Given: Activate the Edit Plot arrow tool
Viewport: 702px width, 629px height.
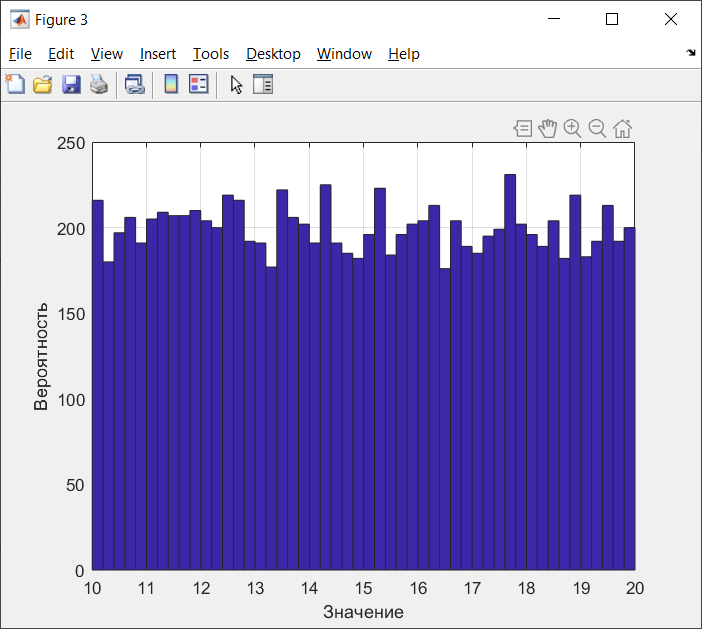Looking at the screenshot, I should 236,84.
